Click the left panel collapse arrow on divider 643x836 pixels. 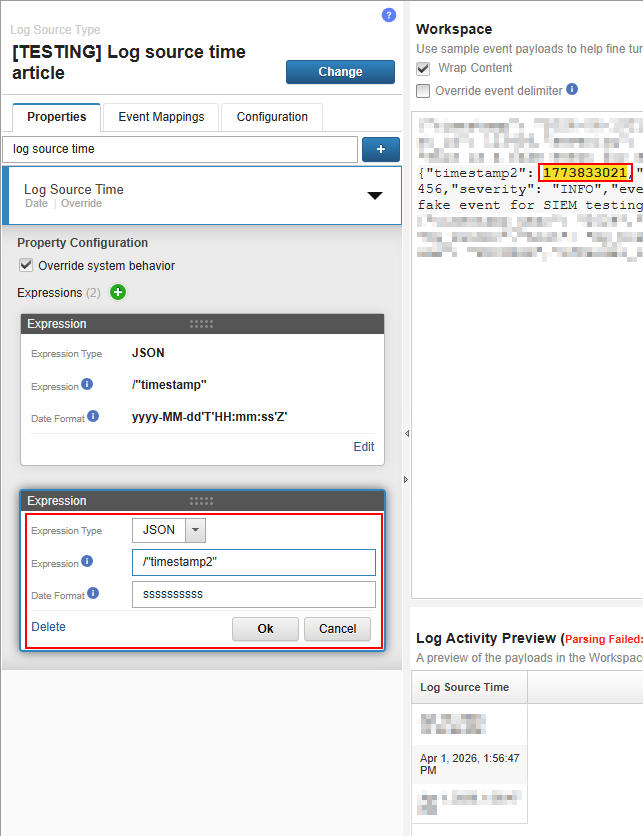pos(406,434)
